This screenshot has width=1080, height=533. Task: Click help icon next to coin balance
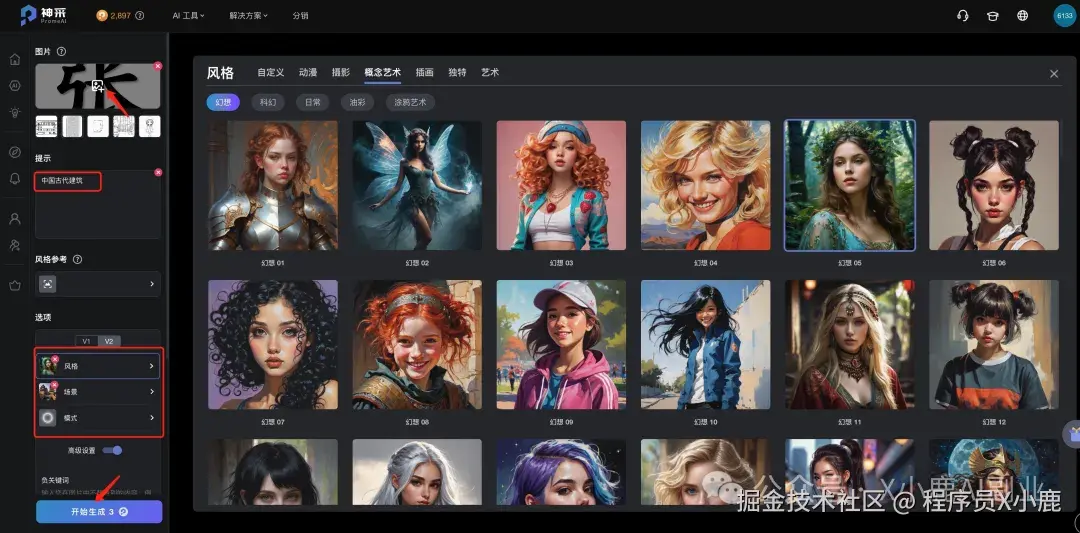point(140,15)
